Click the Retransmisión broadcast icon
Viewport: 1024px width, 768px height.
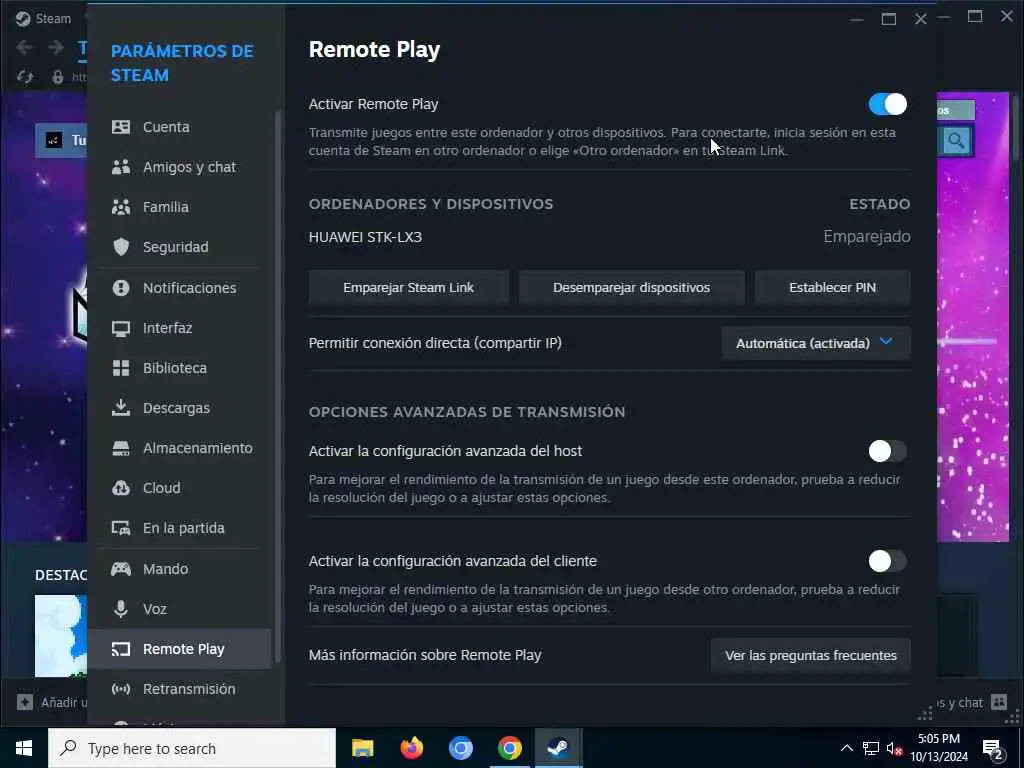click(x=121, y=689)
